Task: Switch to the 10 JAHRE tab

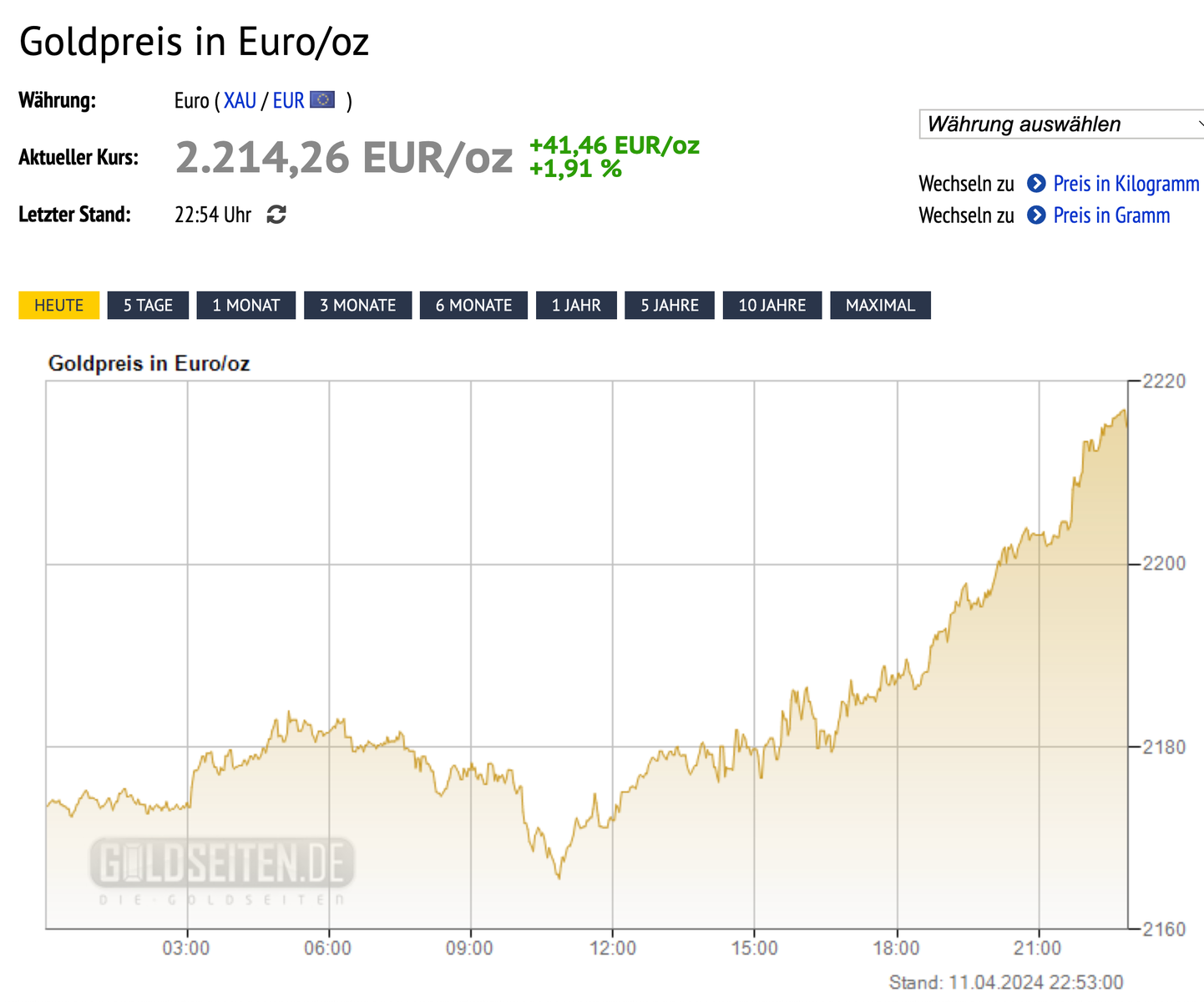Action: (772, 306)
